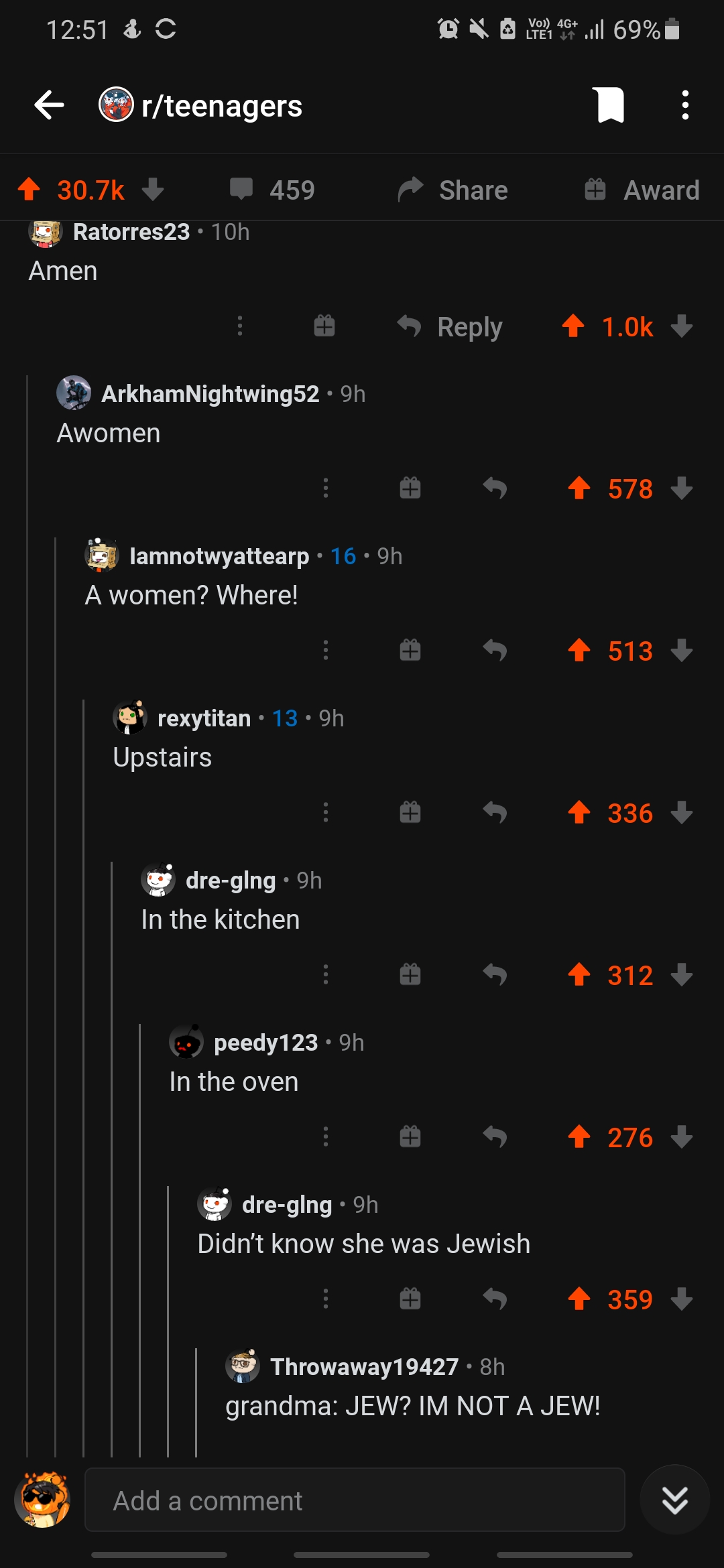Screen dimensions: 724x1568
Task: Reply to Ratorres23's Amen comment
Action: [x=450, y=327]
